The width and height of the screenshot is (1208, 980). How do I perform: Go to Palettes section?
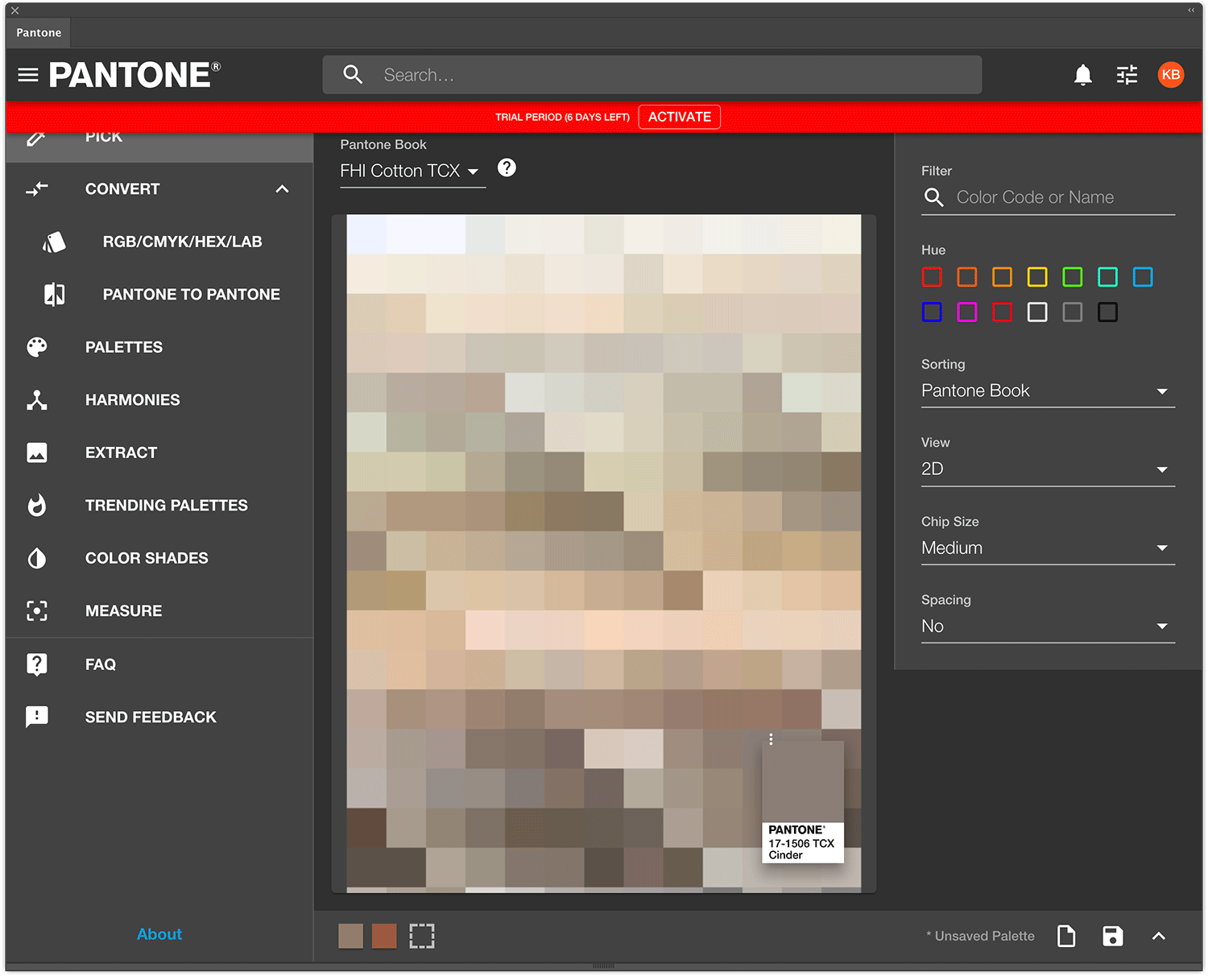coord(124,347)
